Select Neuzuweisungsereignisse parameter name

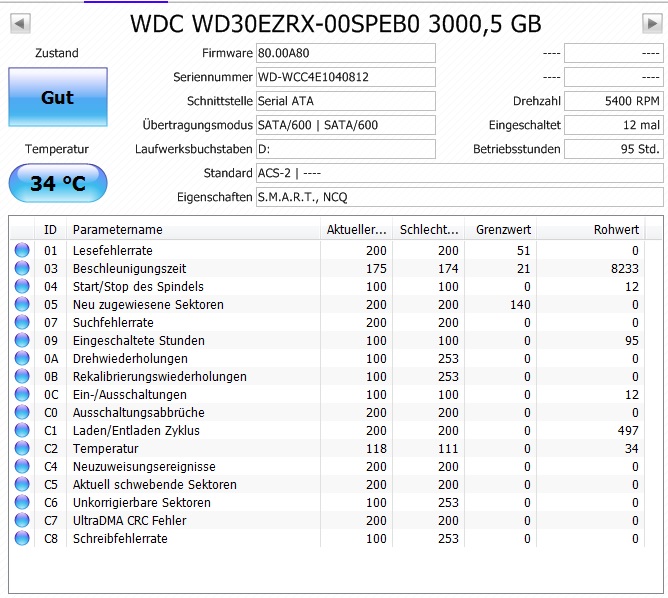click(144, 466)
